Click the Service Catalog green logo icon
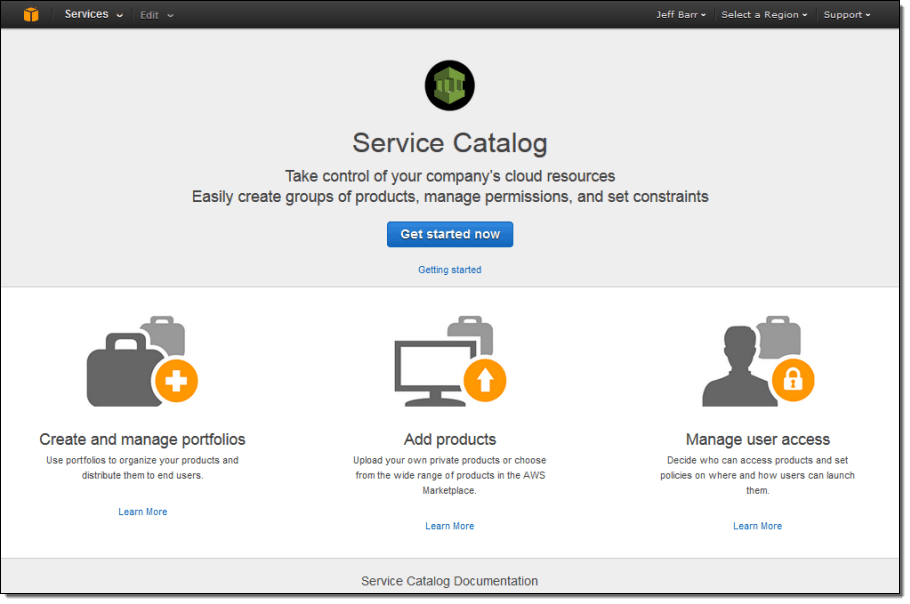The height and width of the screenshot is (604, 910). click(450, 85)
